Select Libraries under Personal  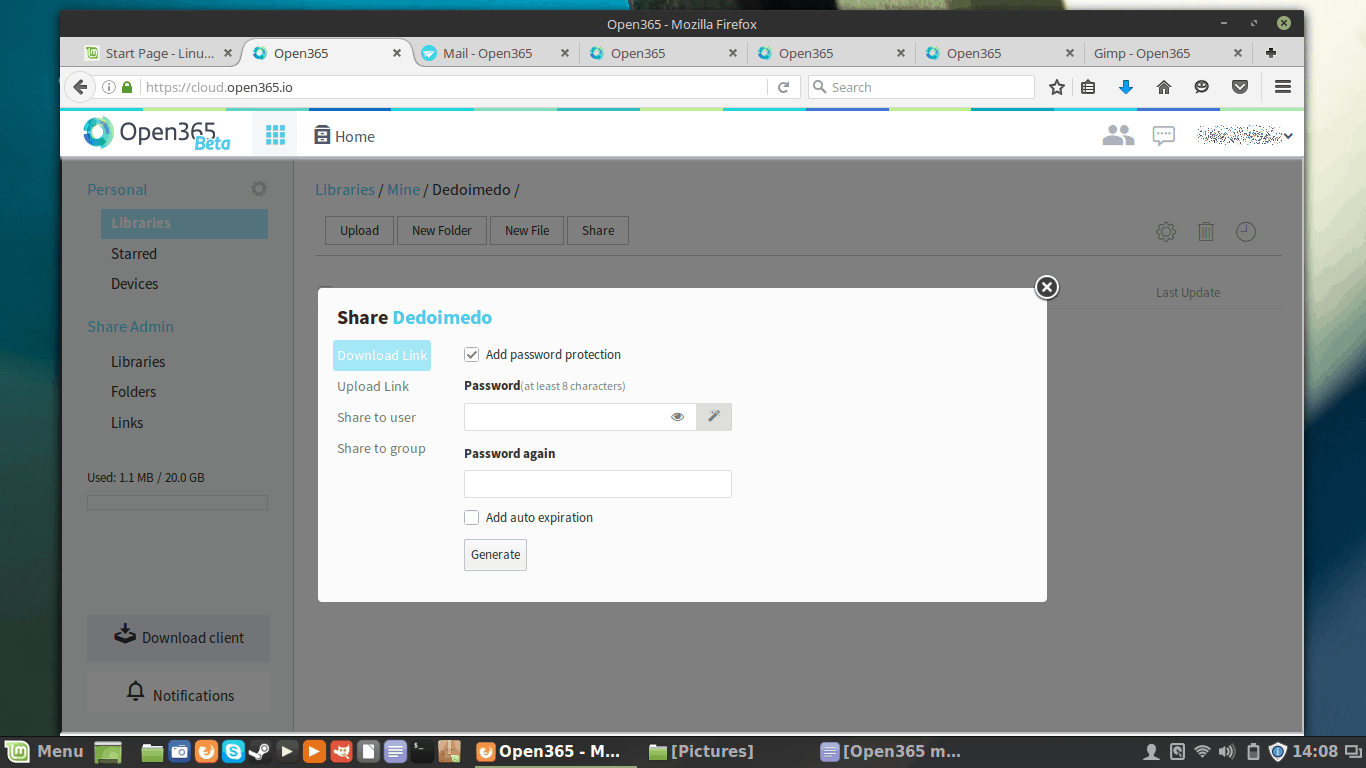[x=184, y=223]
